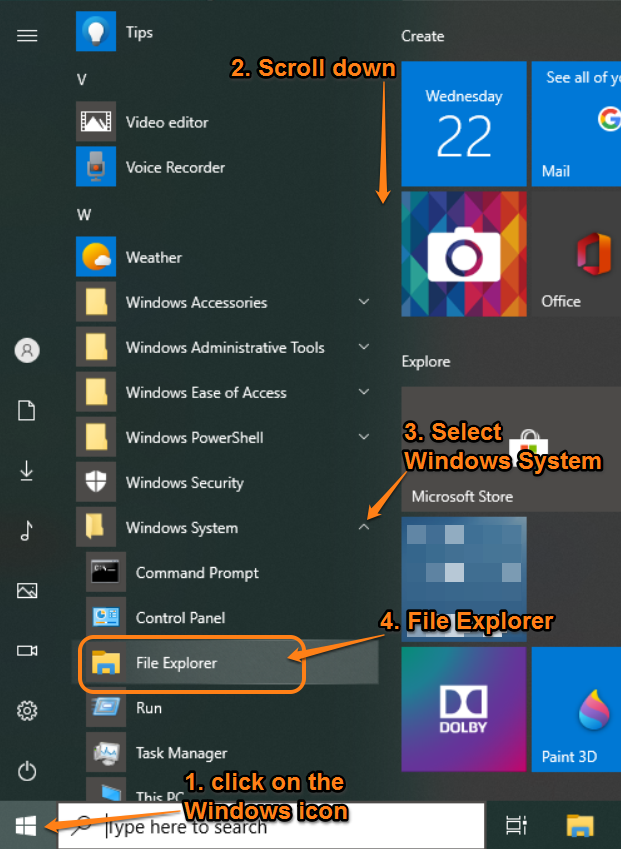Open the Wednesday 22 calendar tile
The image size is (621, 849).
click(x=463, y=123)
